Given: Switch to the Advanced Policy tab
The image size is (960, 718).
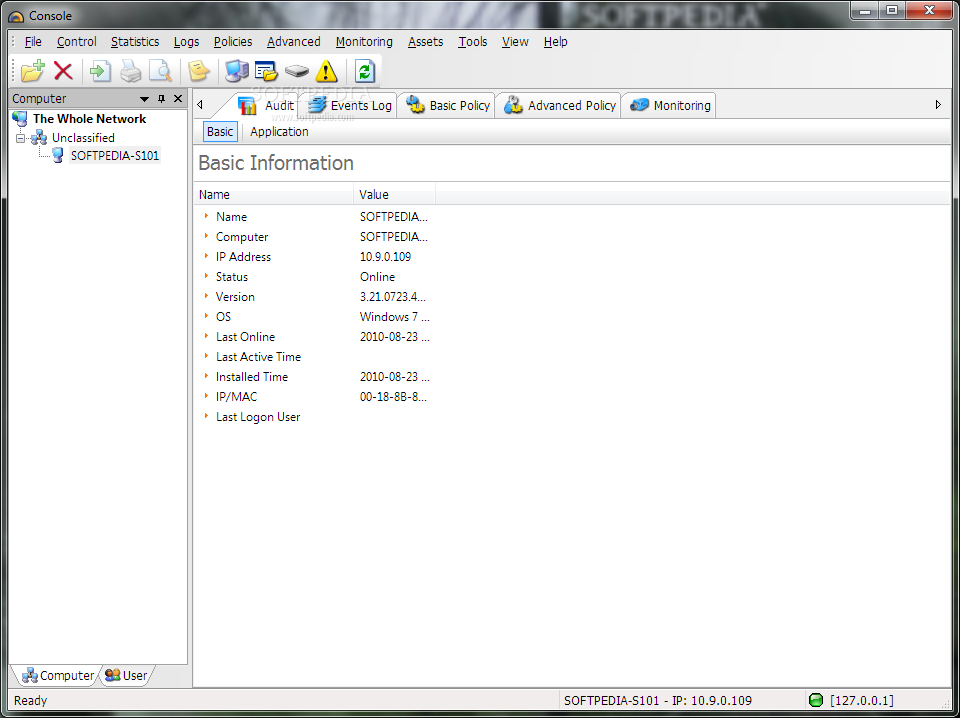Looking at the screenshot, I should pyautogui.click(x=561, y=105).
